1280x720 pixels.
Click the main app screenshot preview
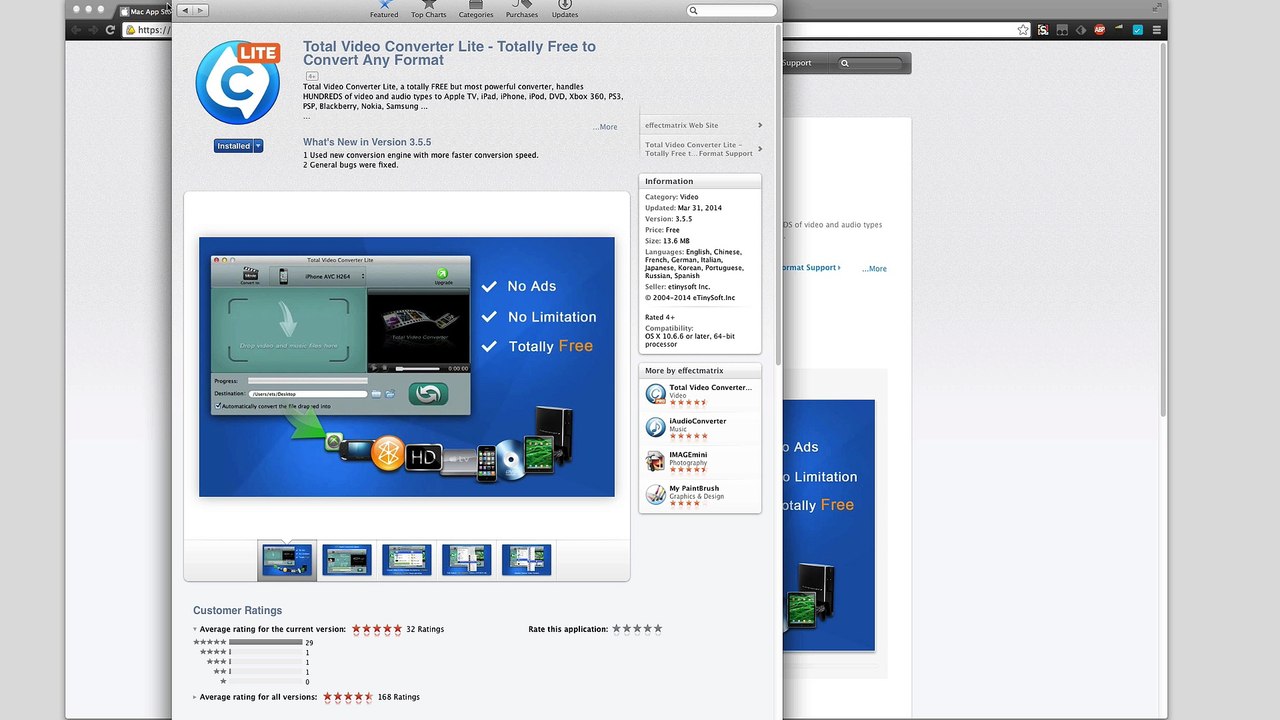point(407,367)
